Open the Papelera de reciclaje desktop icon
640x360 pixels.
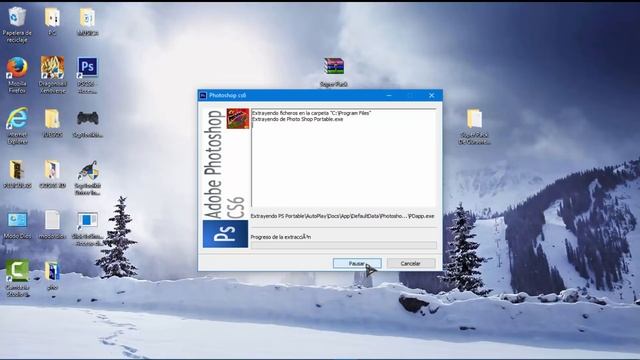coord(17,24)
